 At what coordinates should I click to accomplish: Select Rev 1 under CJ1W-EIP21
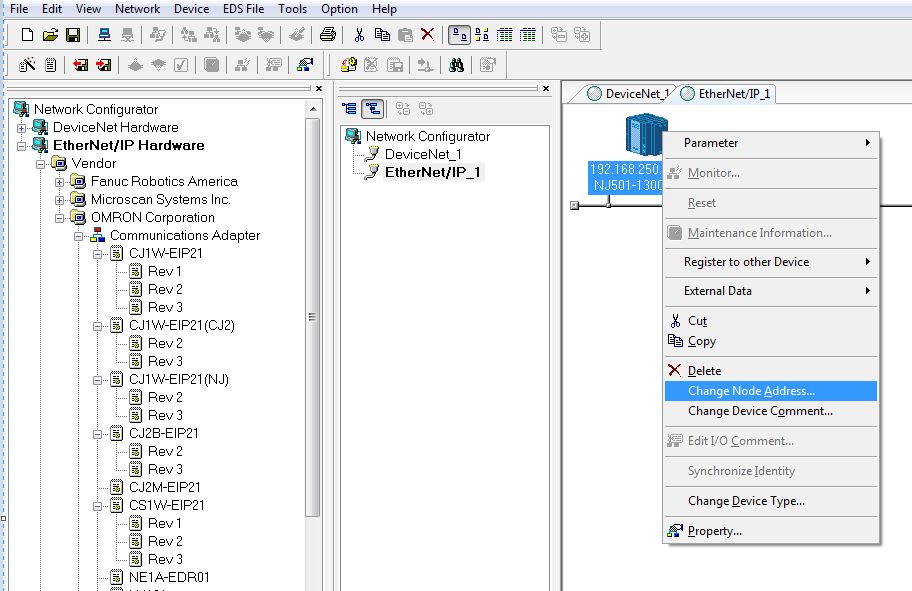click(x=165, y=272)
